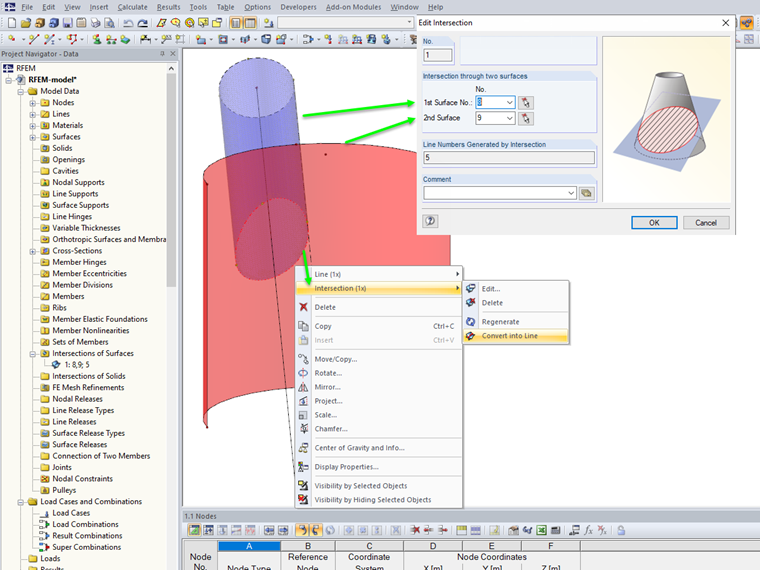Image resolution: width=760 pixels, height=570 pixels.
Task: Click the New Line tool icon
Action: pyautogui.click(x=33, y=39)
